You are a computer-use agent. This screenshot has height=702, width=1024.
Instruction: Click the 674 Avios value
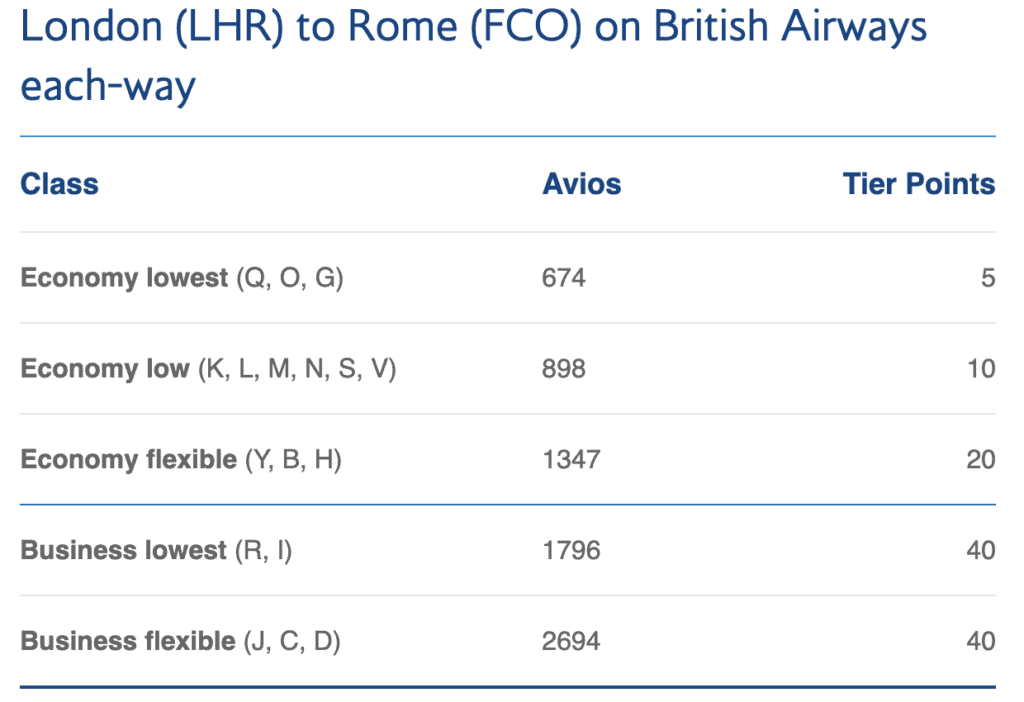(x=564, y=278)
